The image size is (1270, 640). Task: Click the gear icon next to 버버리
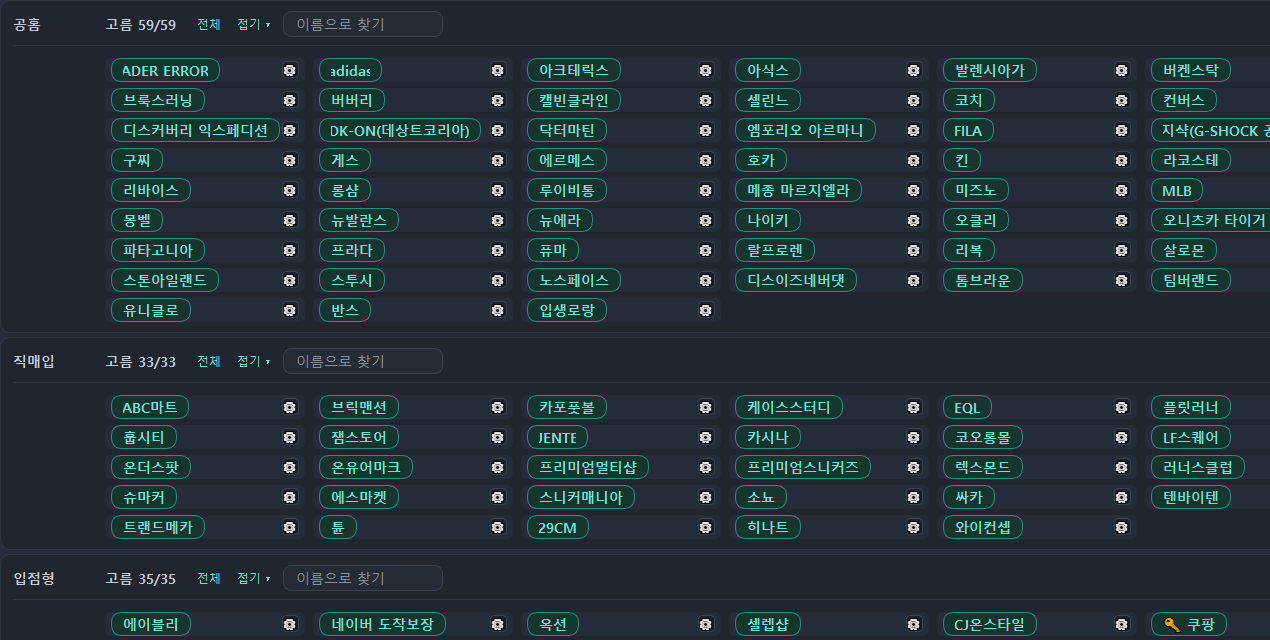tap(498, 100)
